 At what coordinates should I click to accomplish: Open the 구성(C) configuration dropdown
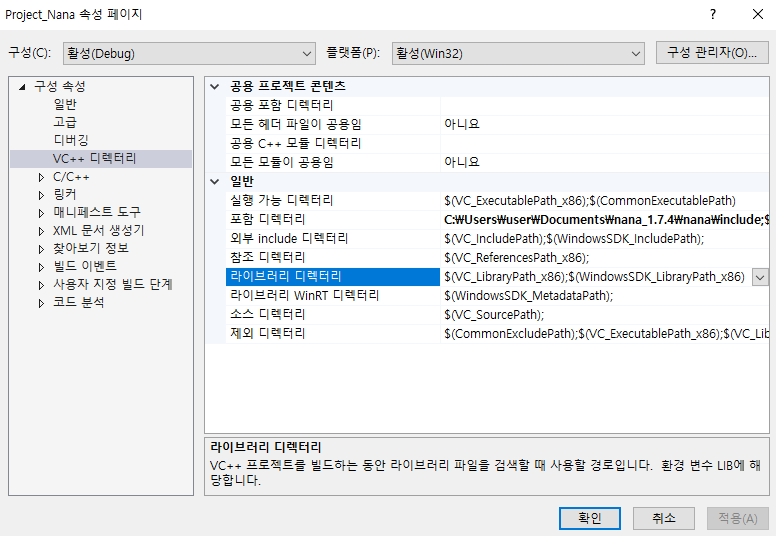[189, 53]
